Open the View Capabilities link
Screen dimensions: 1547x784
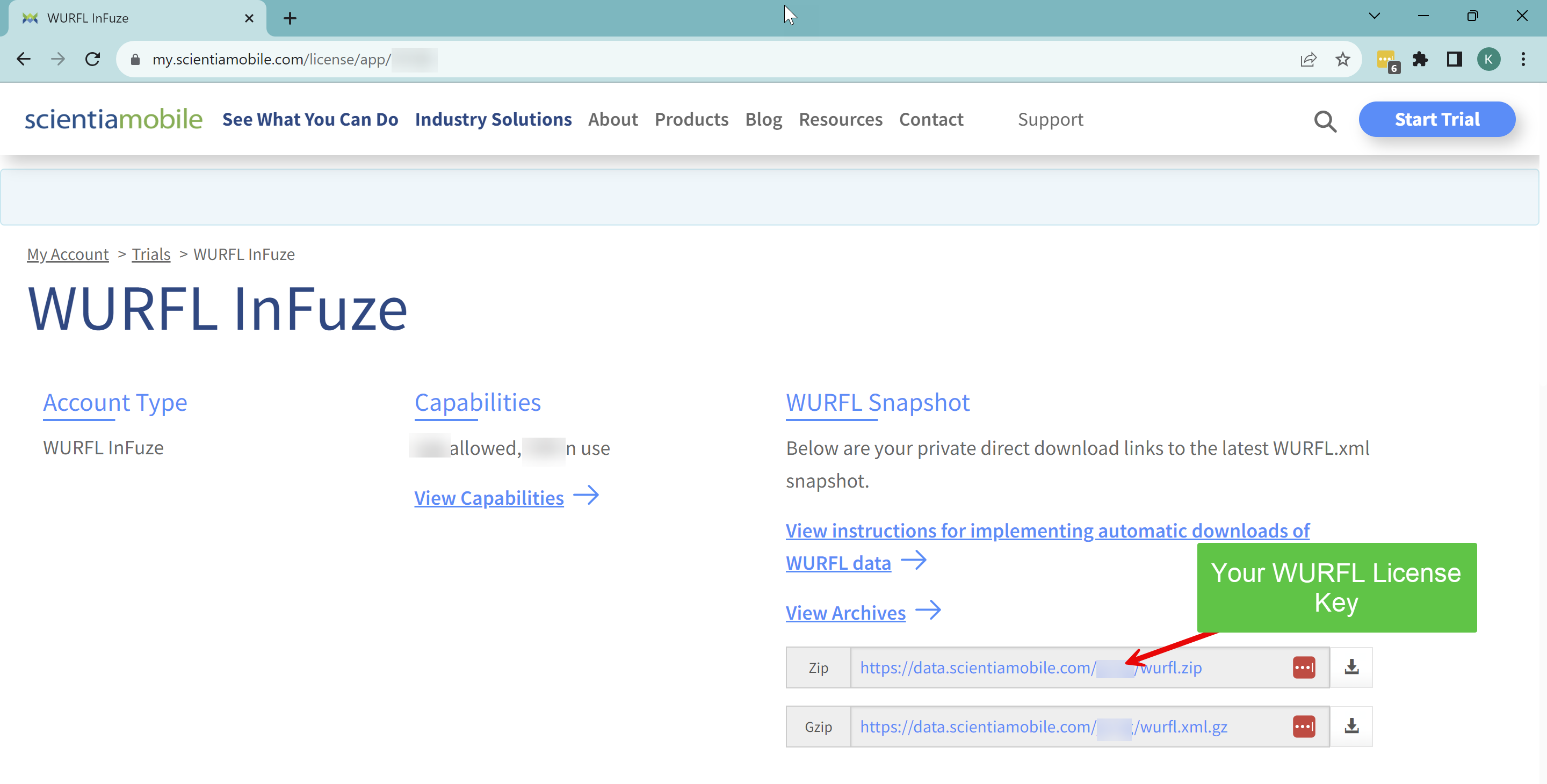[x=489, y=498]
